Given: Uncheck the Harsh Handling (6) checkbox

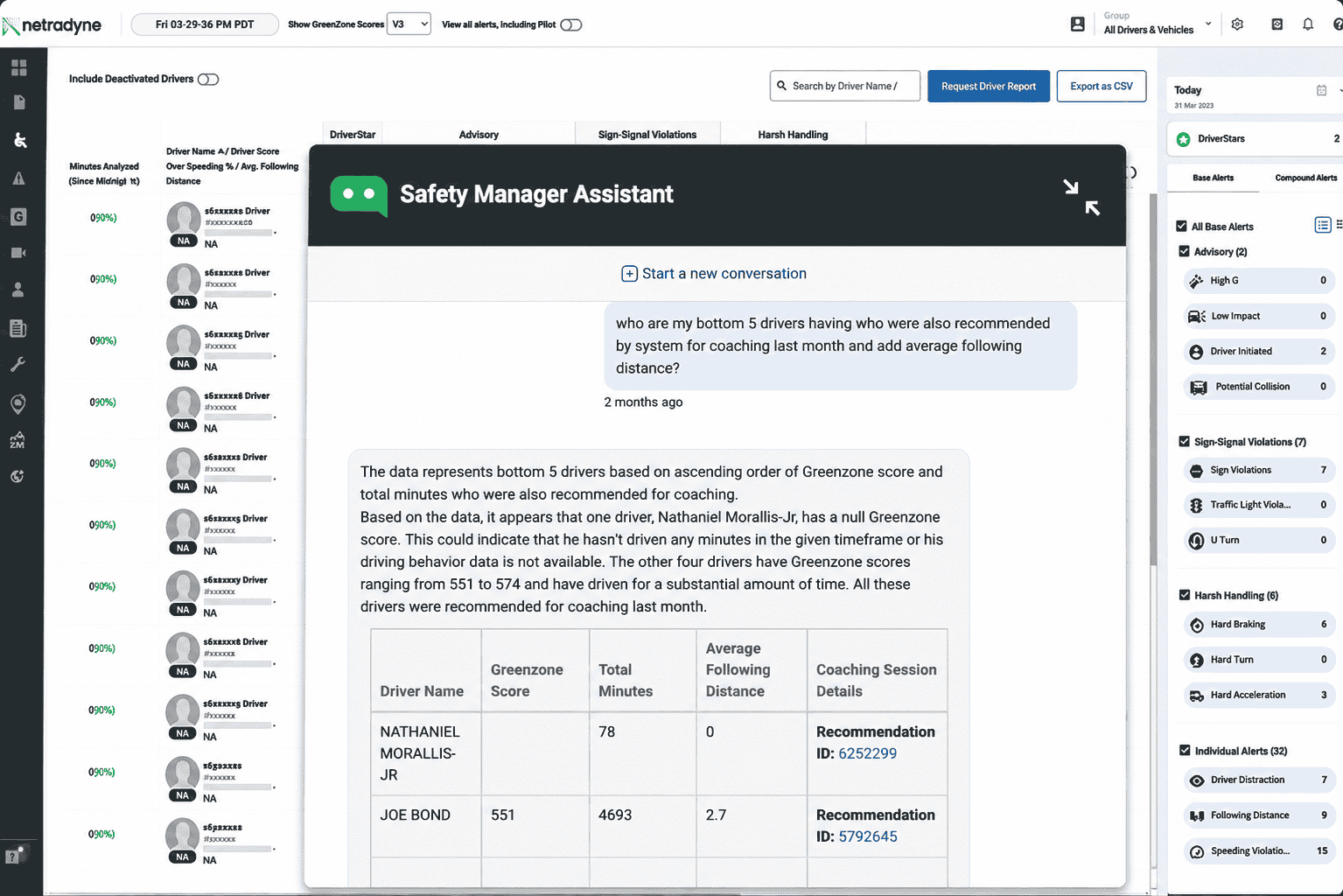Looking at the screenshot, I should [x=1185, y=595].
